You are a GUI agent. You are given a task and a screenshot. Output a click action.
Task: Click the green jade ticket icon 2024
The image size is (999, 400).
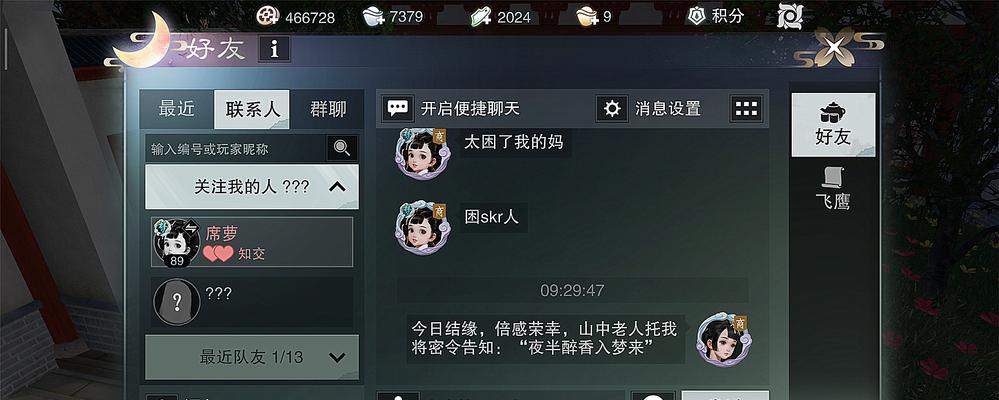coord(481,16)
